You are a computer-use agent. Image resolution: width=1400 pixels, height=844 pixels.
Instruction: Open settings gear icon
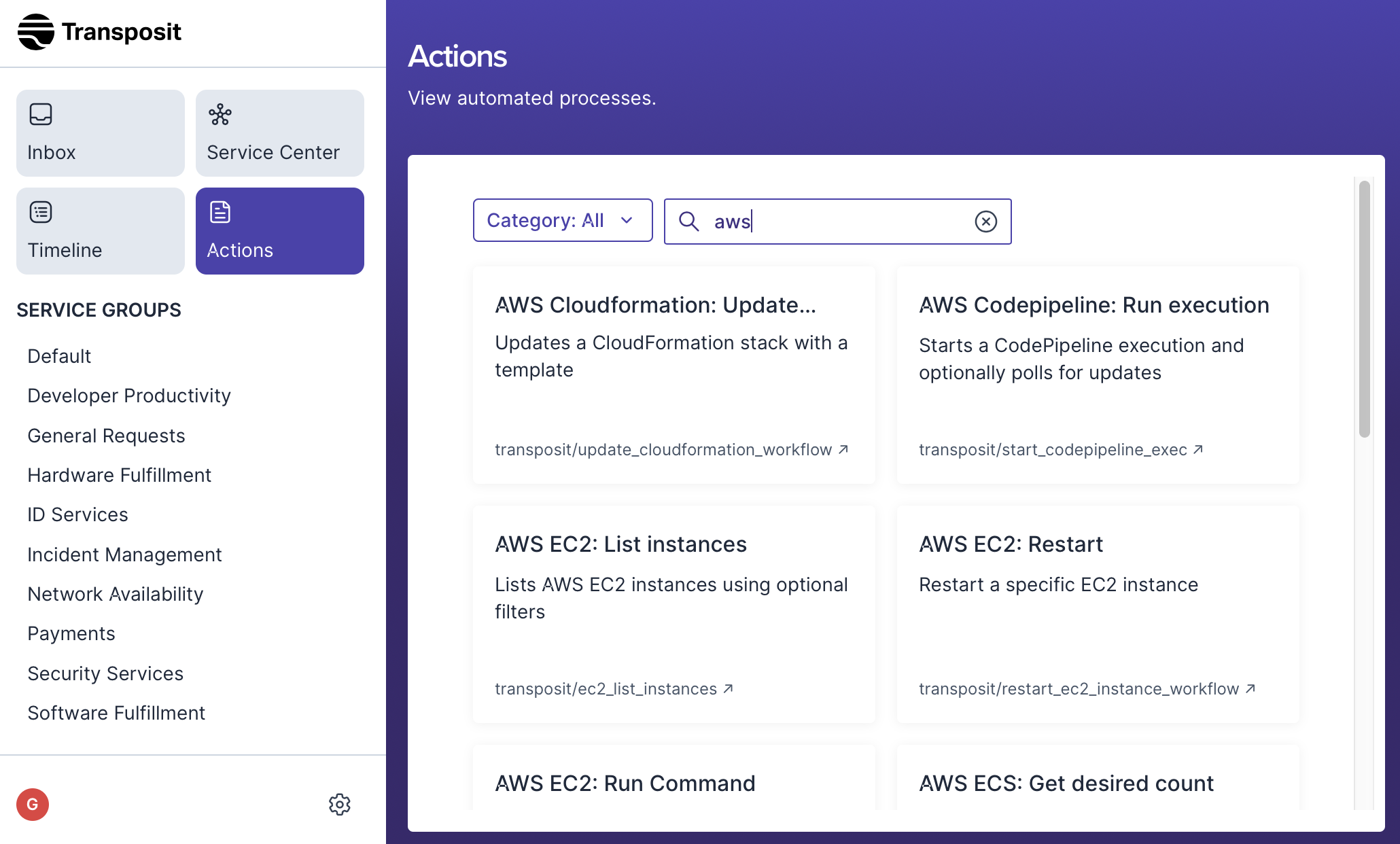coord(339,805)
